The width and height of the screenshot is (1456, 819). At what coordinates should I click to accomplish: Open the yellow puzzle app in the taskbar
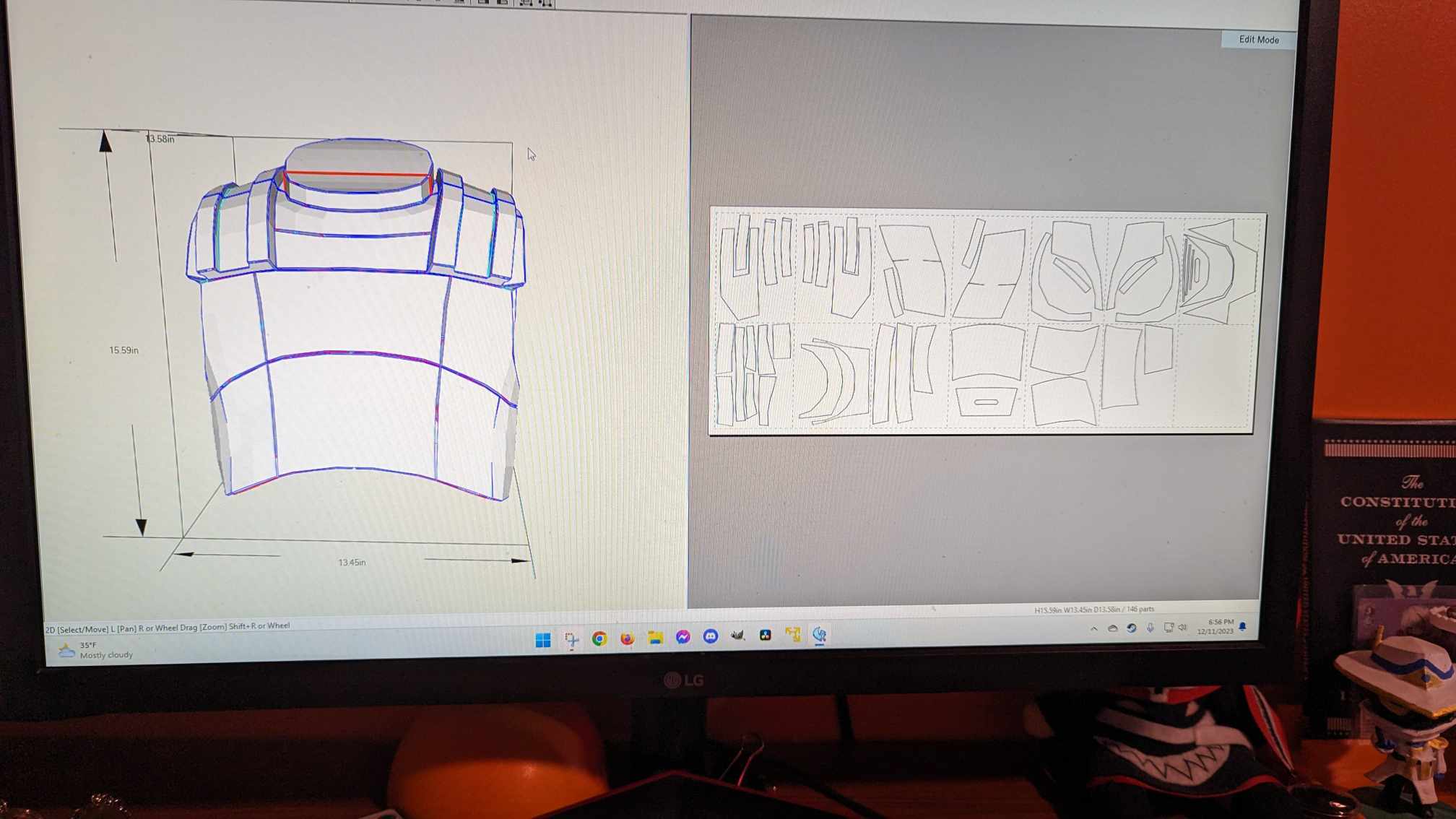click(x=792, y=635)
